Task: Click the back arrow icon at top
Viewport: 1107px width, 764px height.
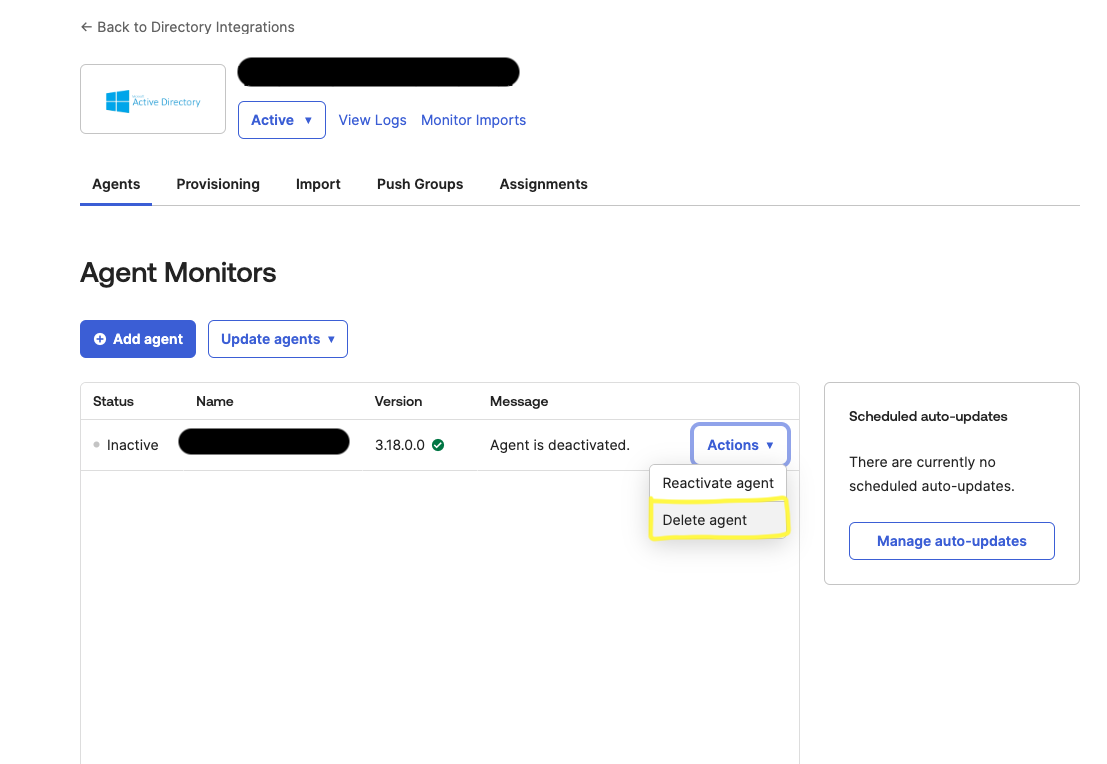Action: click(x=86, y=27)
